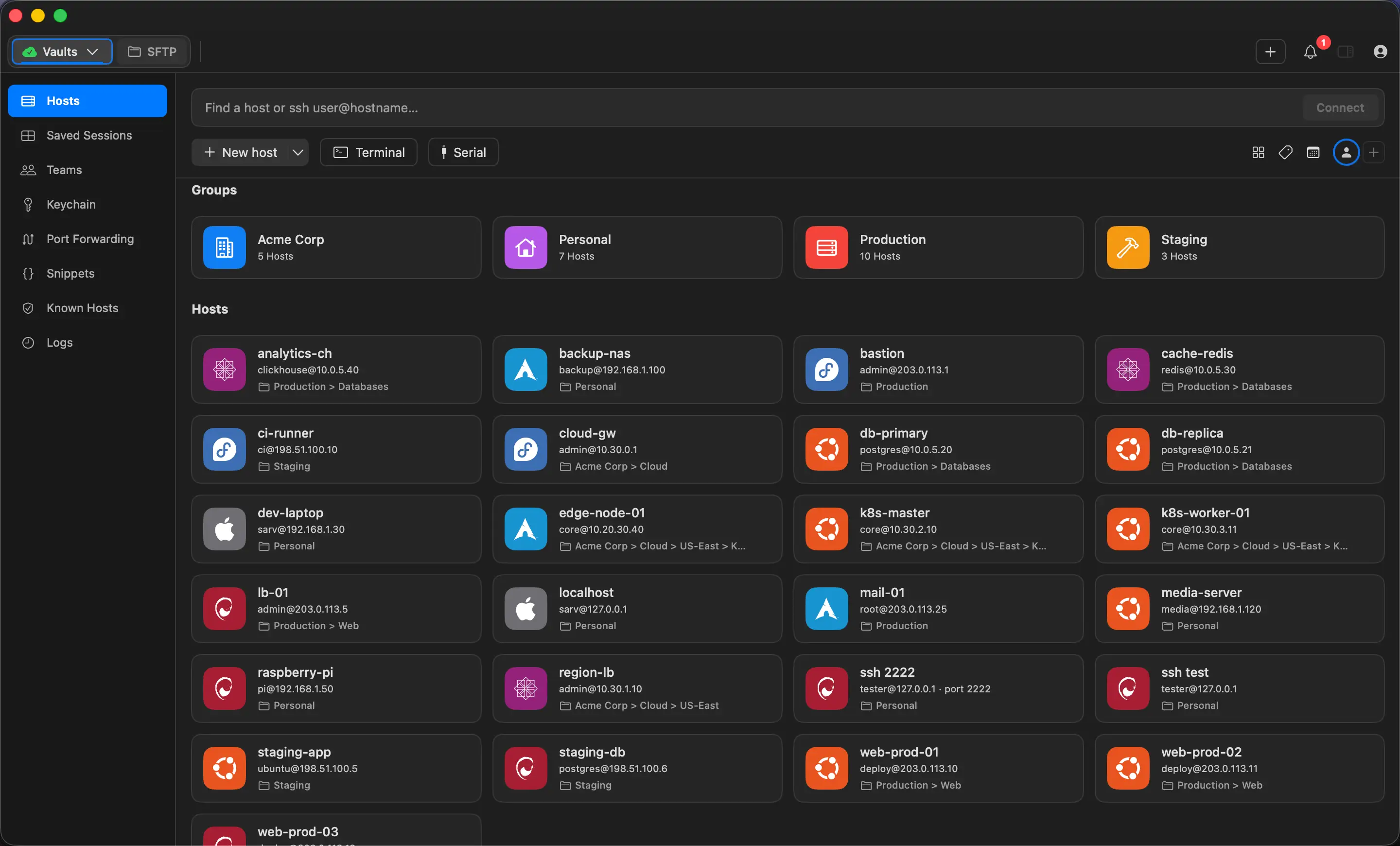1400x846 pixels.
Task: Click the highlighted user avatar filter
Action: tap(1346, 152)
